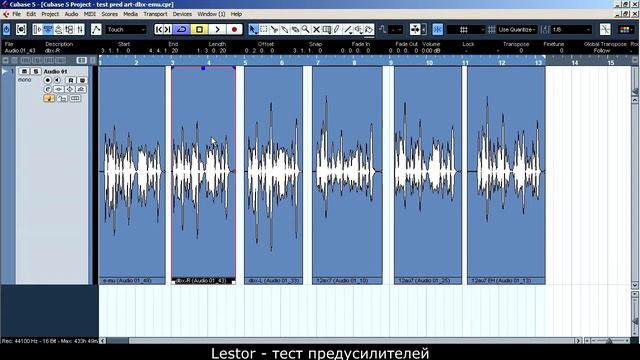Select the Split scissors tool

click(x=274, y=29)
